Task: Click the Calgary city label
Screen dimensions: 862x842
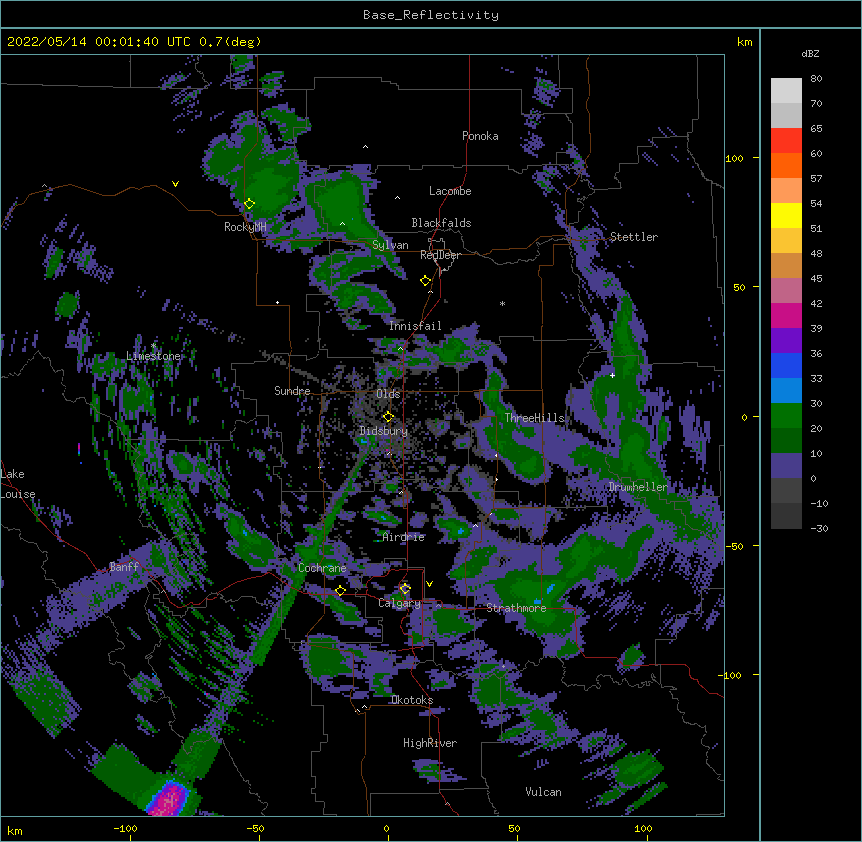Action: point(399,603)
